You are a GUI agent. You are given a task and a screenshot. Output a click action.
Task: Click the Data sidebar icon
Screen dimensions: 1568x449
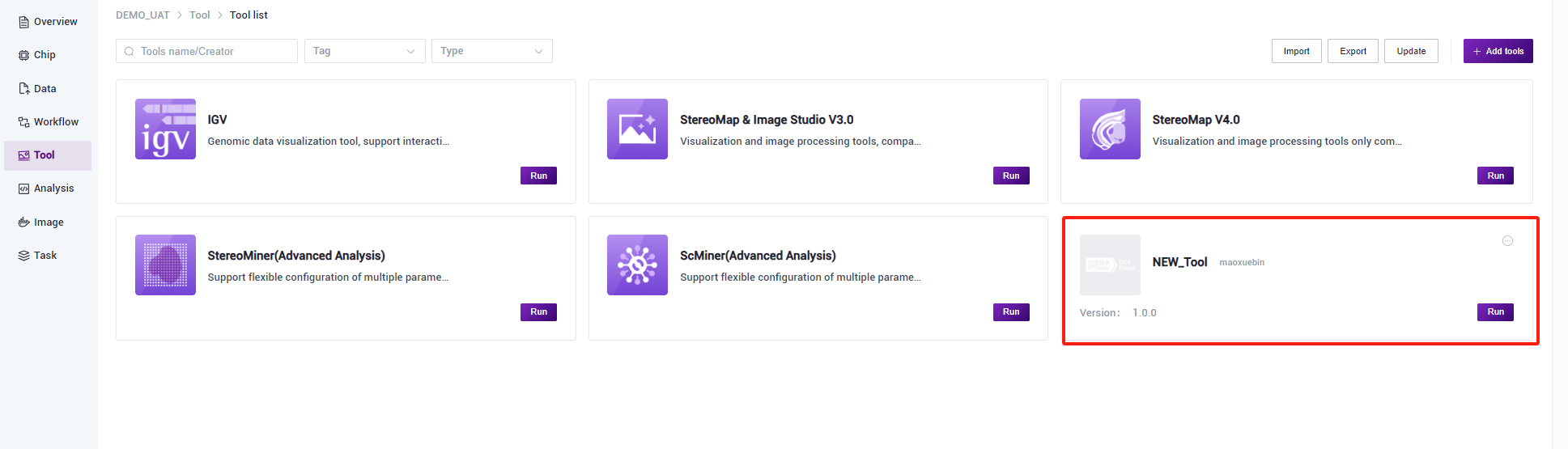click(x=23, y=89)
